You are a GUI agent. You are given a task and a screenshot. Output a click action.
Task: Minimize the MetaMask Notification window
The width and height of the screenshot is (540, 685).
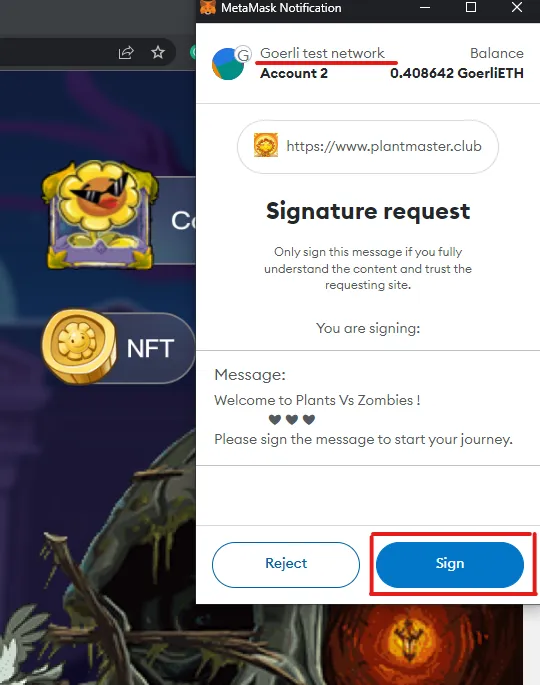click(x=425, y=7)
